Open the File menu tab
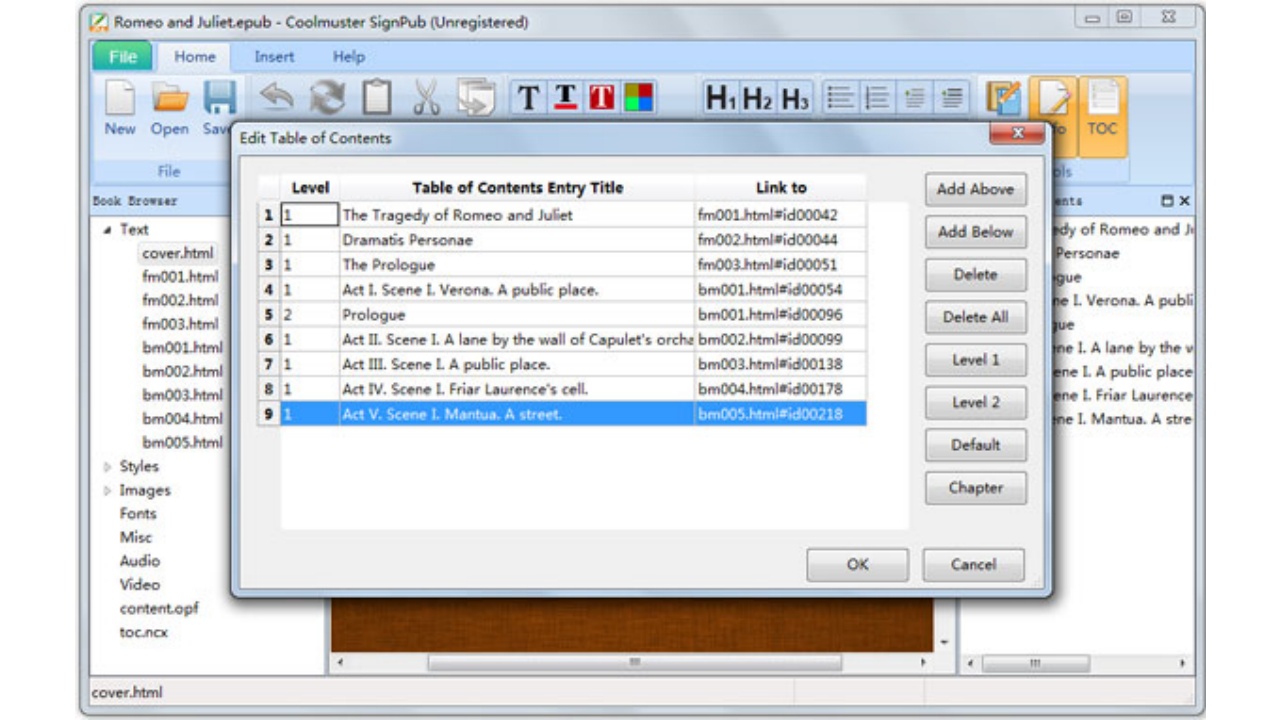This screenshot has width=1280, height=720. [x=122, y=57]
